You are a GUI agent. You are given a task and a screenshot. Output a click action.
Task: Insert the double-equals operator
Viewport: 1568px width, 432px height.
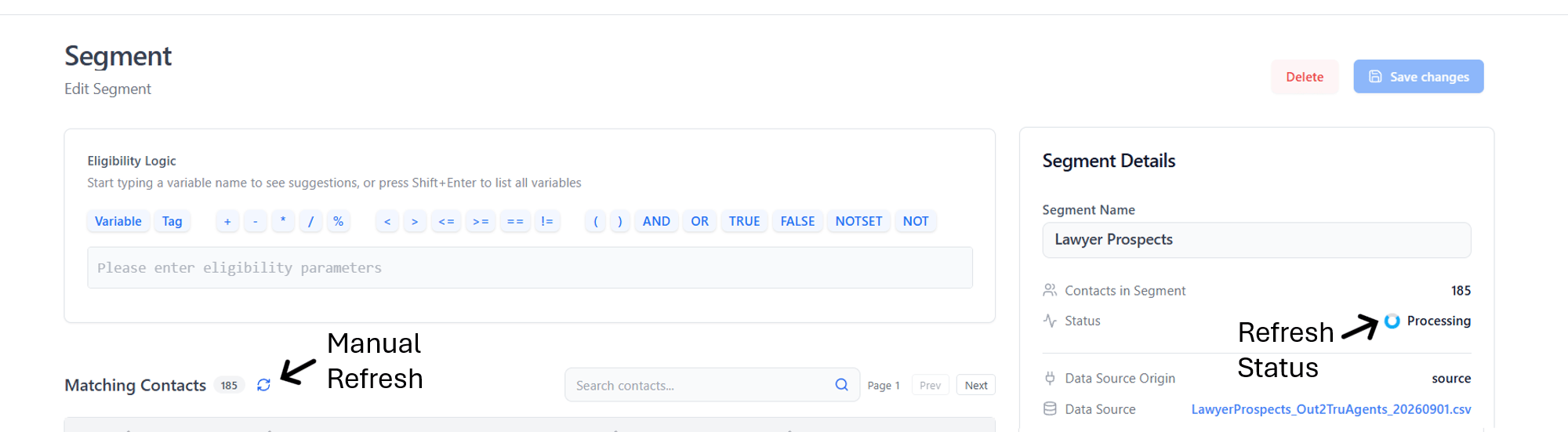515,221
